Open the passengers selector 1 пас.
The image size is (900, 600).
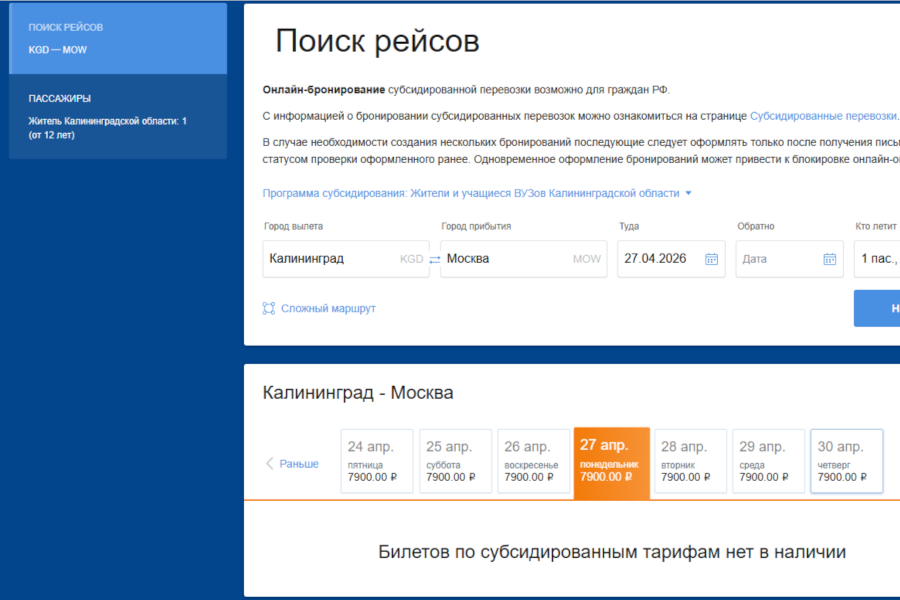878,259
